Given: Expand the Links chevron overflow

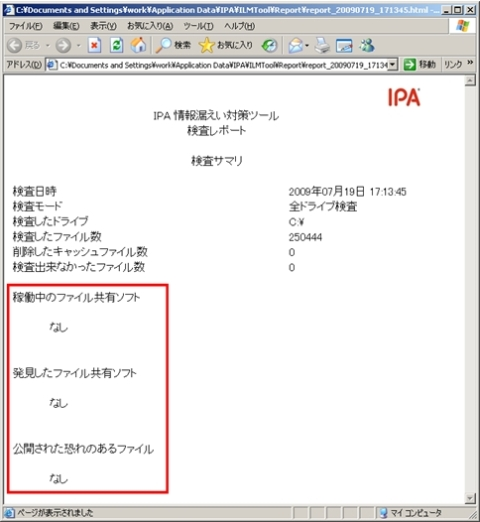Looking at the screenshot, I should 470,63.
